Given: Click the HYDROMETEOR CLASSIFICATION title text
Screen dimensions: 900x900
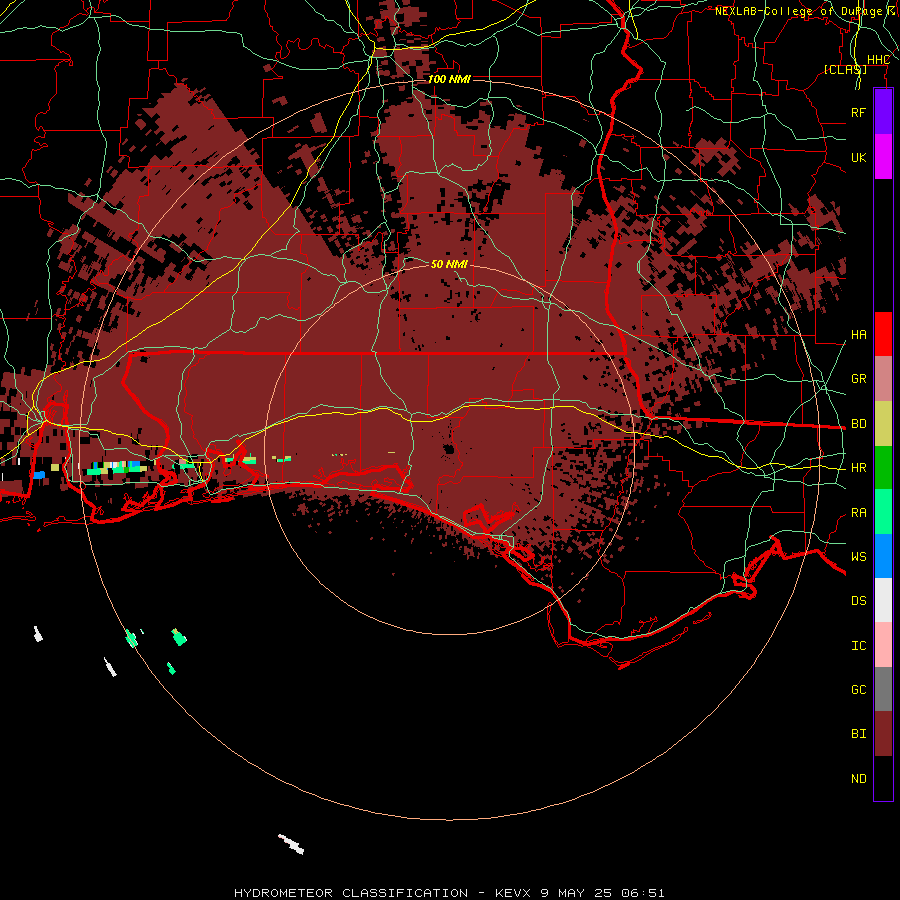Looking at the screenshot, I should tap(351, 893).
